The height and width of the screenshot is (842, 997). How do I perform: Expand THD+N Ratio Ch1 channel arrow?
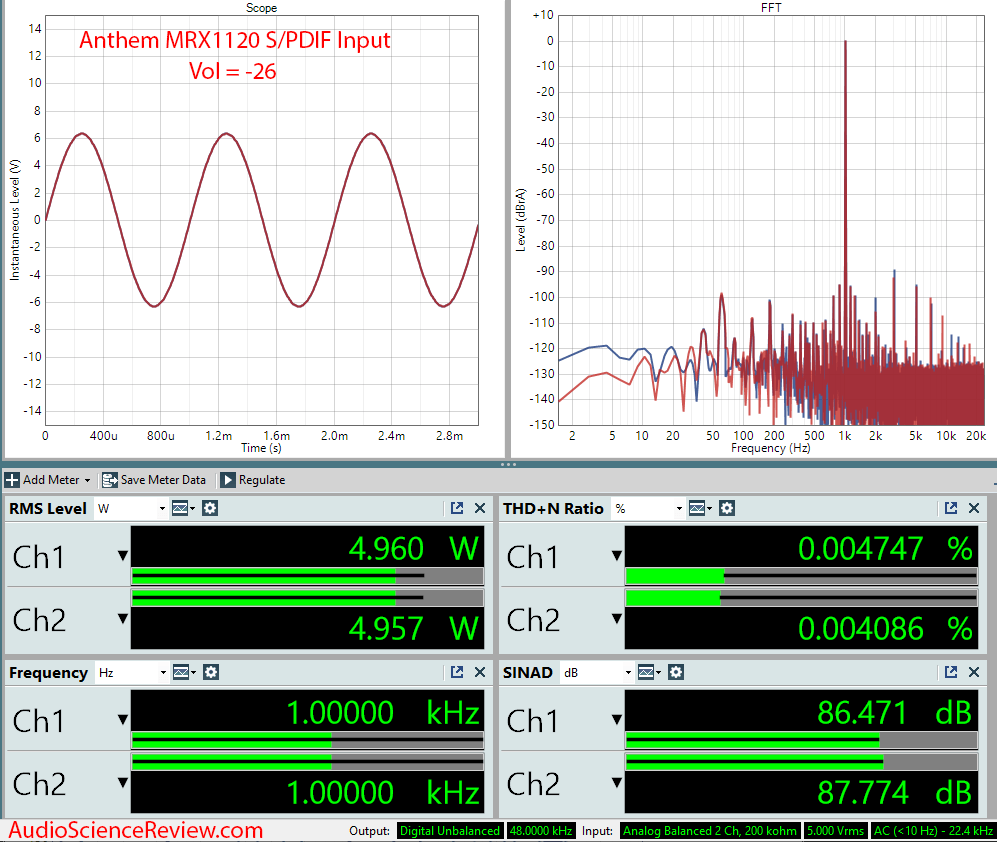(617, 555)
